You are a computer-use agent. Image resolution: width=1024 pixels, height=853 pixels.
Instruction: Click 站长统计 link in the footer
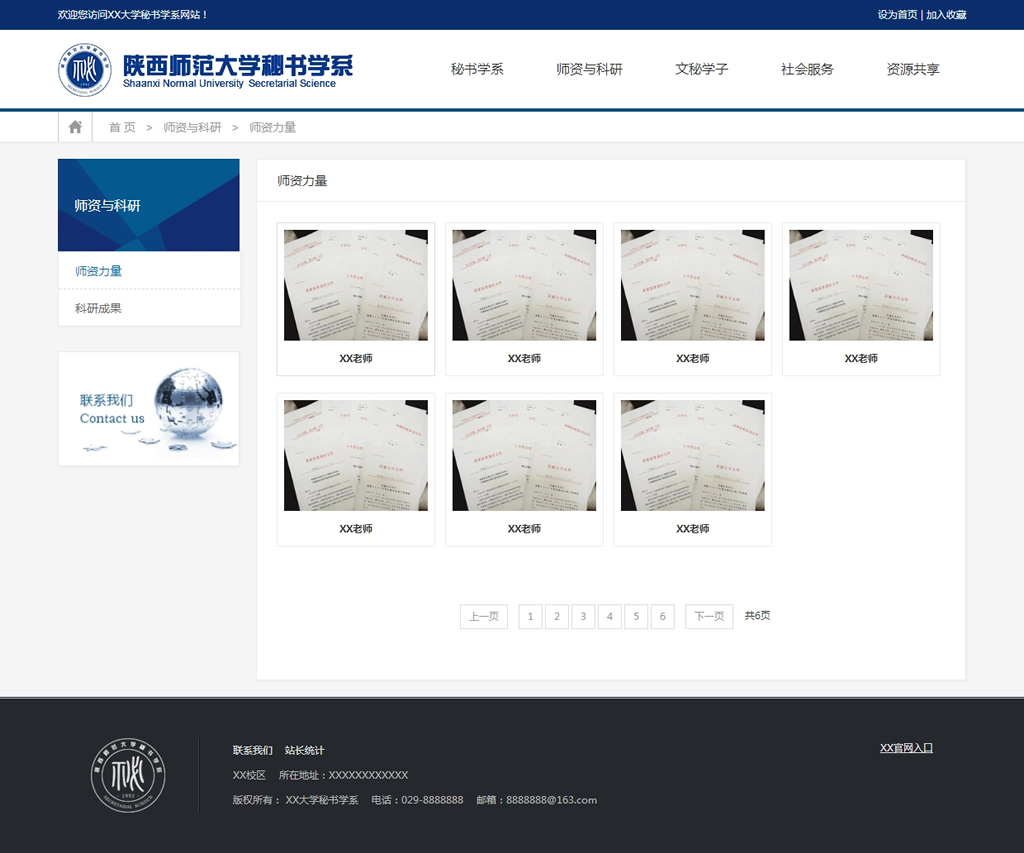click(305, 750)
